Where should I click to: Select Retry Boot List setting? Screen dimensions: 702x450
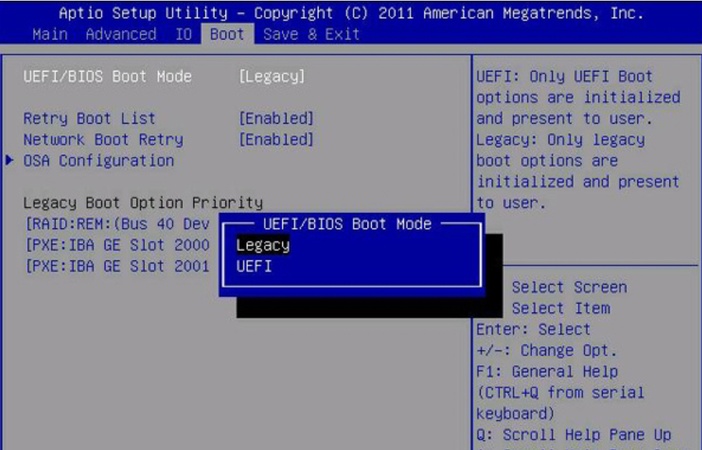[90, 119]
